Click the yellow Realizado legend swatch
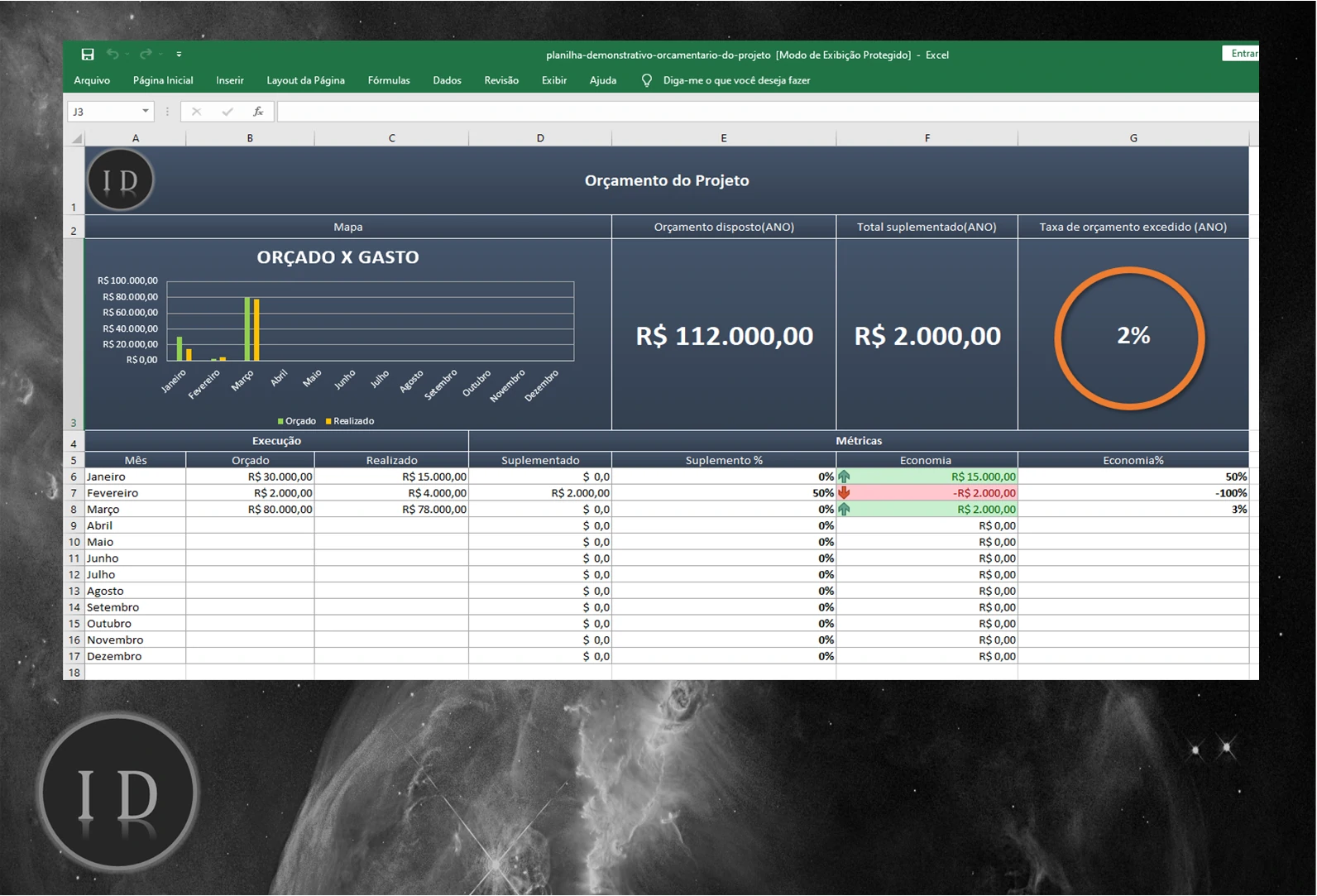Viewport: 1317px width, 896px height. tap(328, 421)
